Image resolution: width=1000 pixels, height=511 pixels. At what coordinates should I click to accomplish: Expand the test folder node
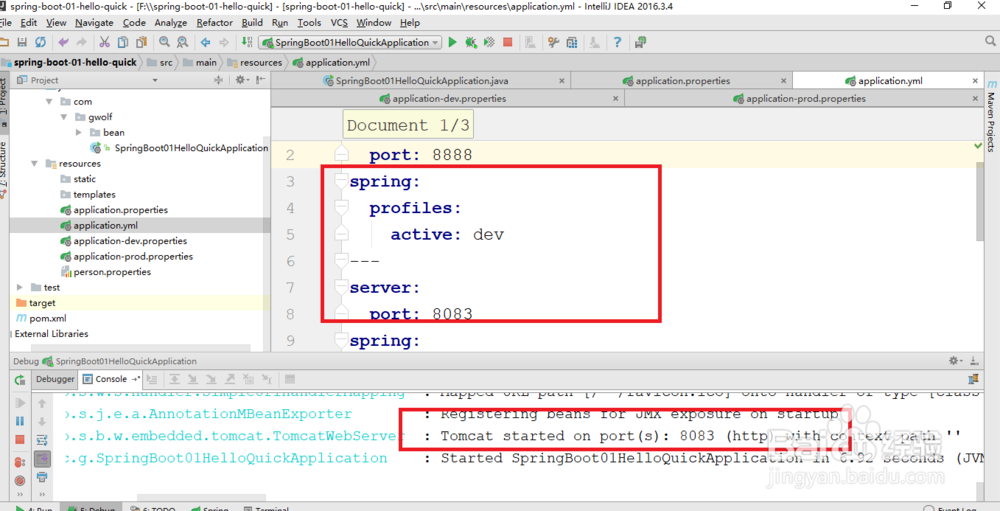tap(20, 287)
